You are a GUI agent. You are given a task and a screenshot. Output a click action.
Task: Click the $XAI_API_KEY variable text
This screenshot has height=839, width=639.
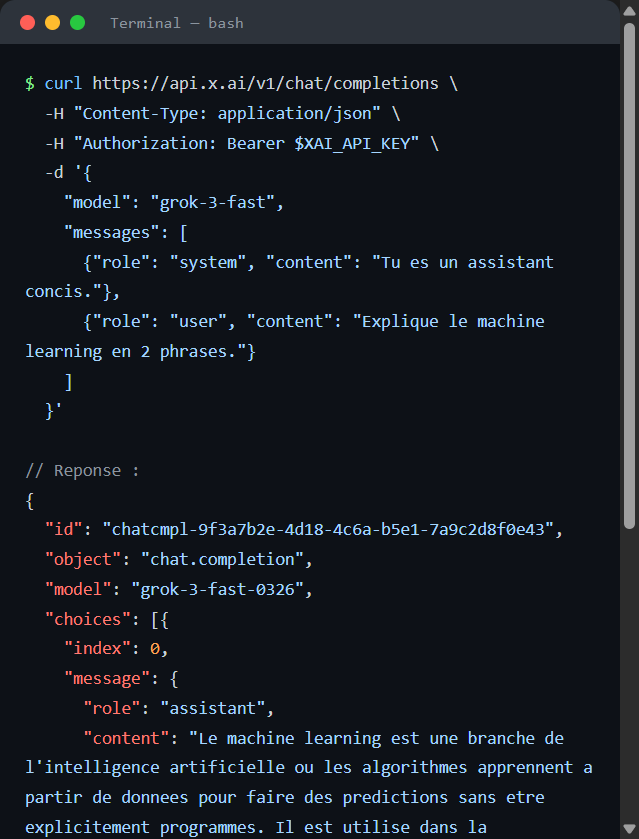click(352, 143)
